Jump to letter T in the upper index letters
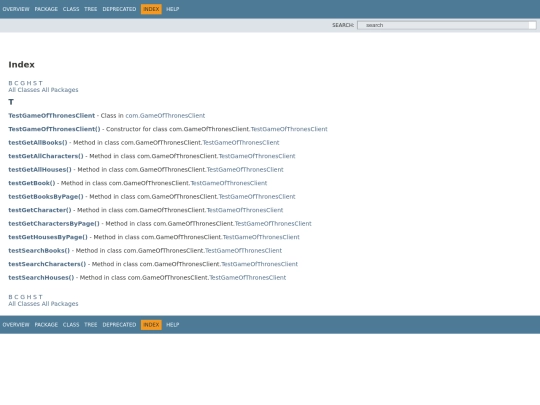The height and width of the screenshot is (405, 540). click(x=41, y=83)
